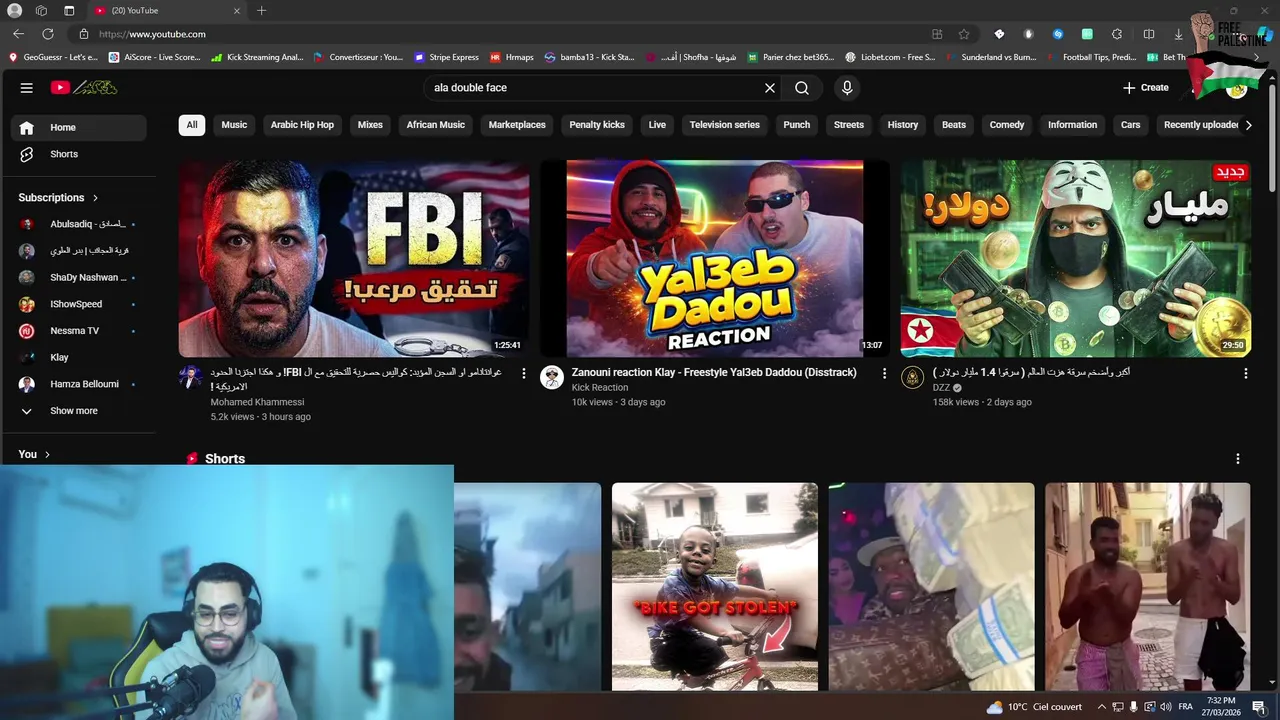Show hidden tray icons chevron
Image resolution: width=1280 pixels, height=720 pixels.
1101,707
